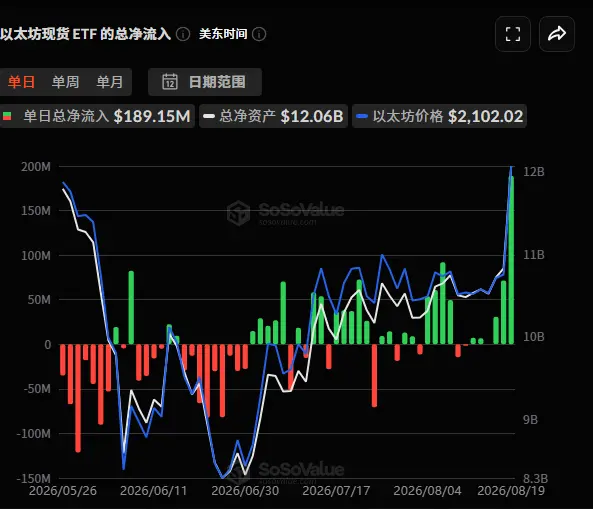Image resolution: width=593 pixels, height=509 pixels.
Task: Click the share arrow icon
Action: (x=557, y=34)
